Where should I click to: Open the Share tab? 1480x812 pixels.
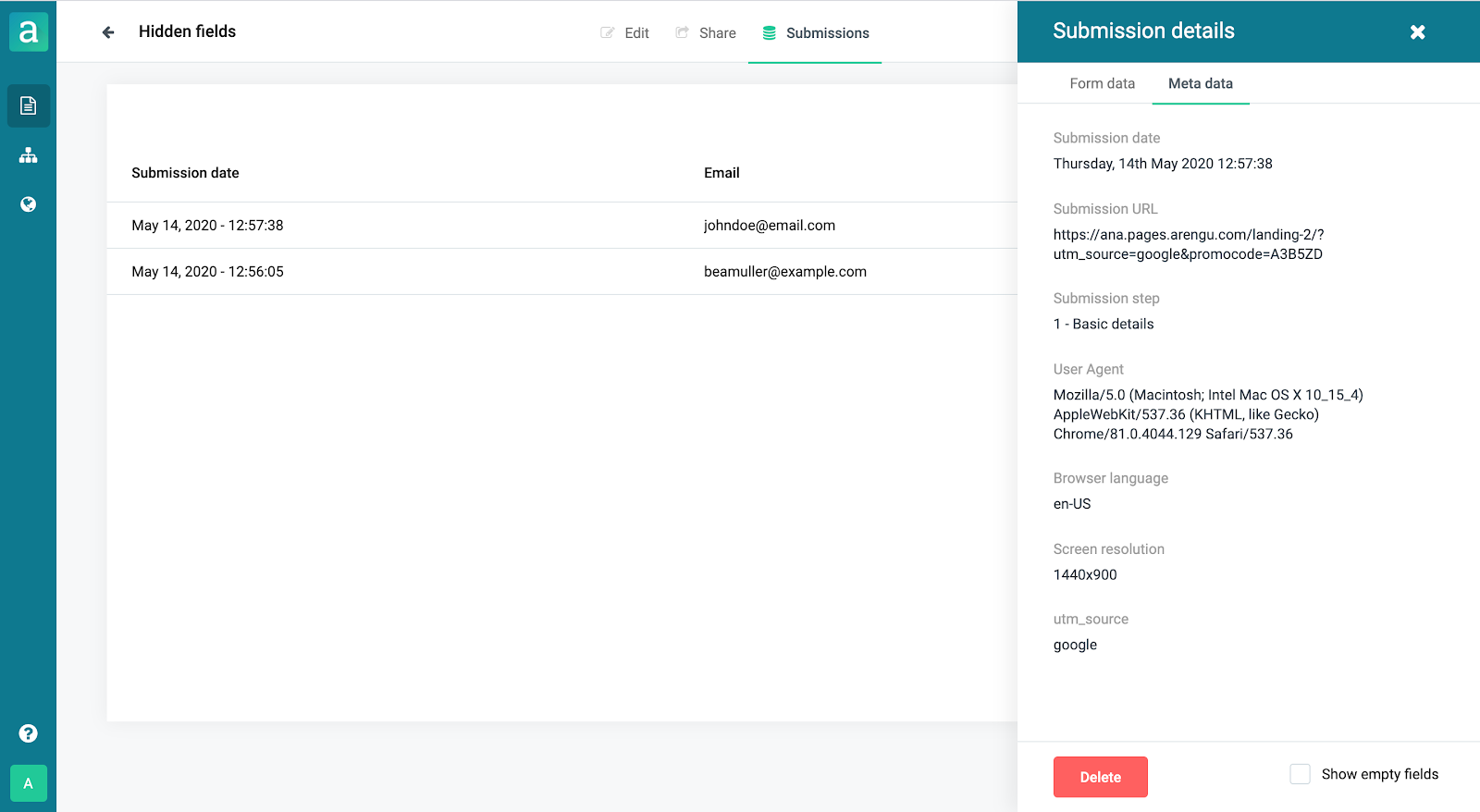pos(706,33)
